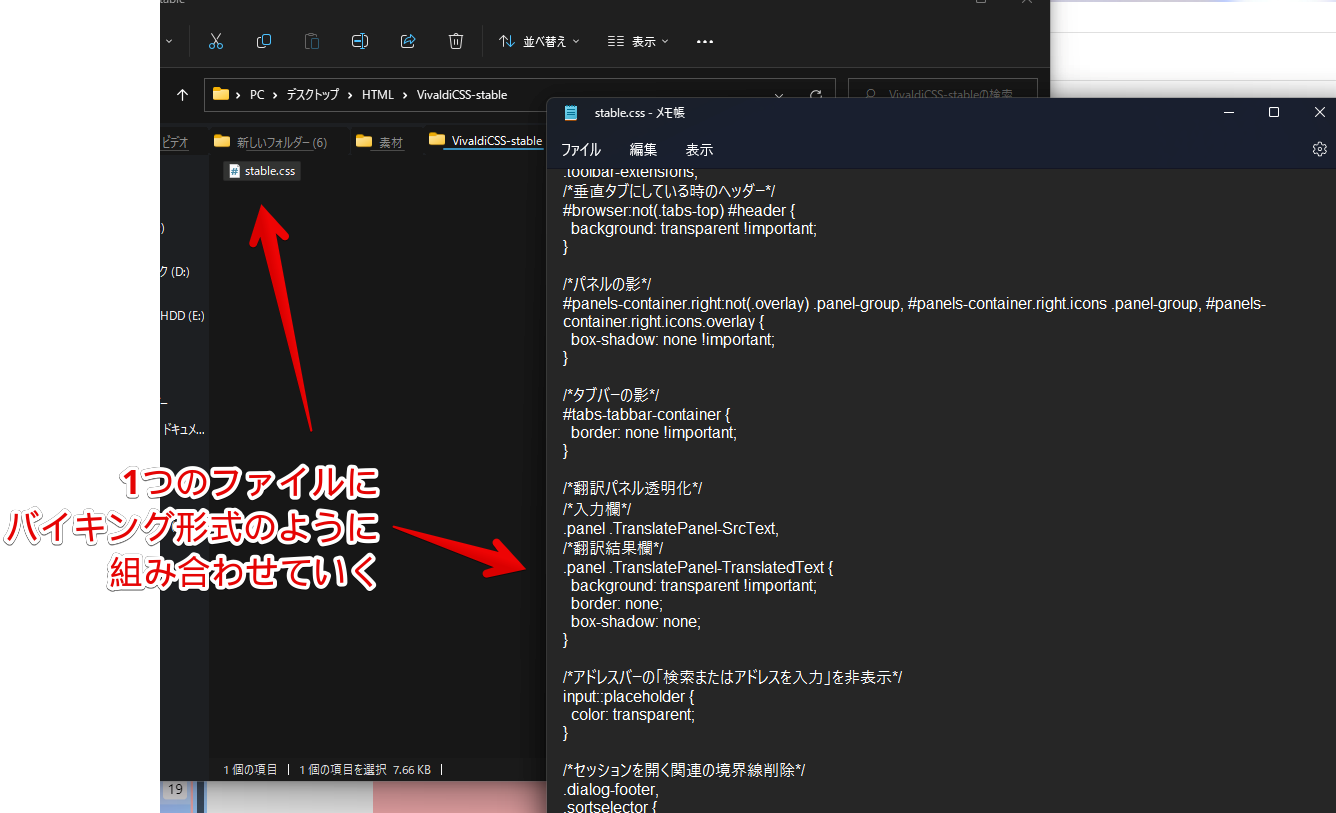Open the pinned 素材 folder
1336x813 pixels.
(380, 142)
